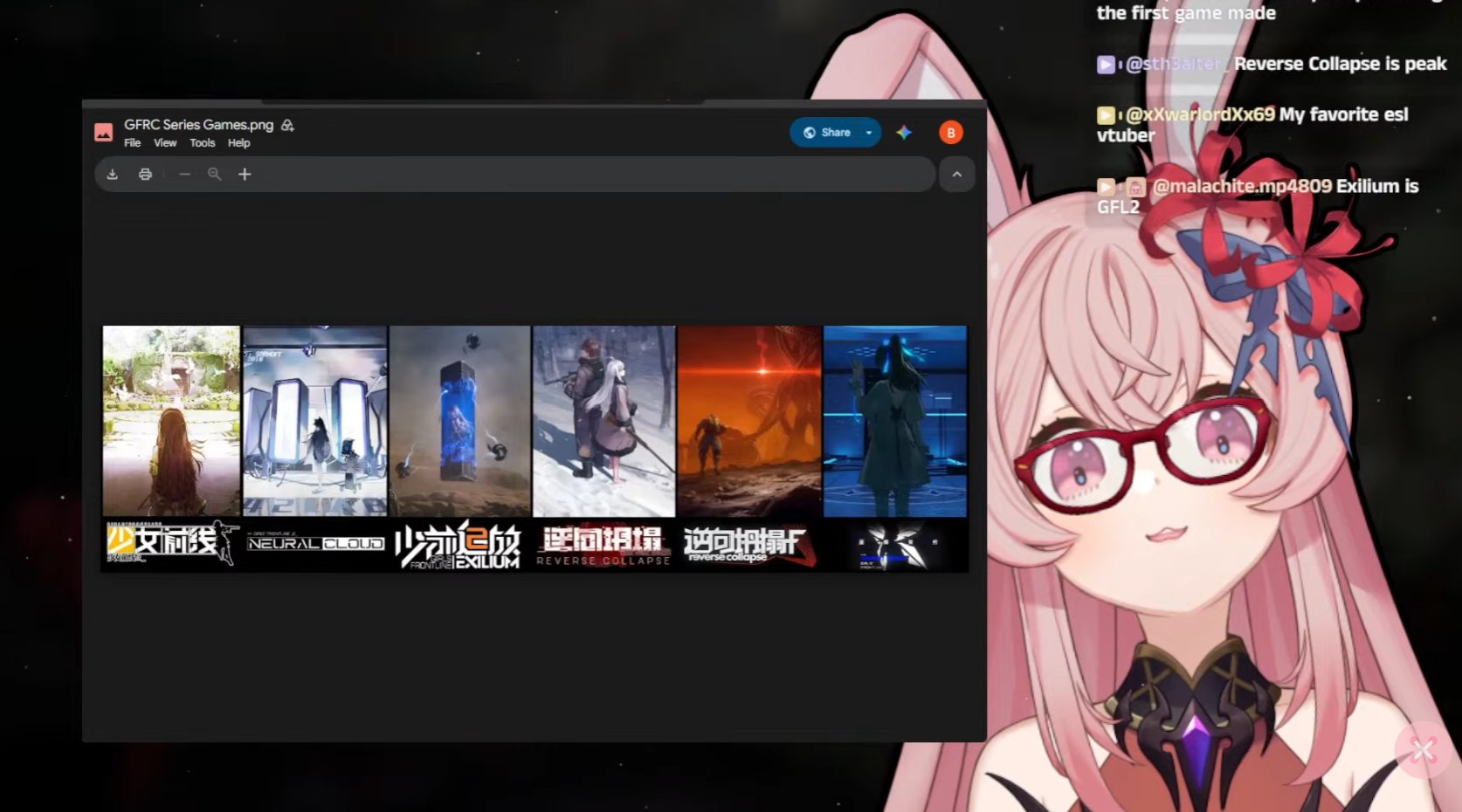
Task: Click the garden girl artwork panel
Action: point(171,421)
